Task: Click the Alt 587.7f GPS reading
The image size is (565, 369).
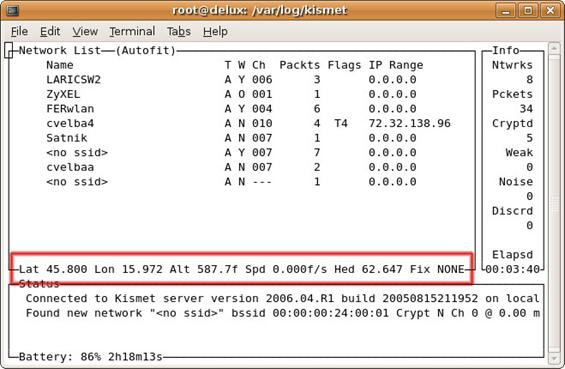Action: click(204, 270)
